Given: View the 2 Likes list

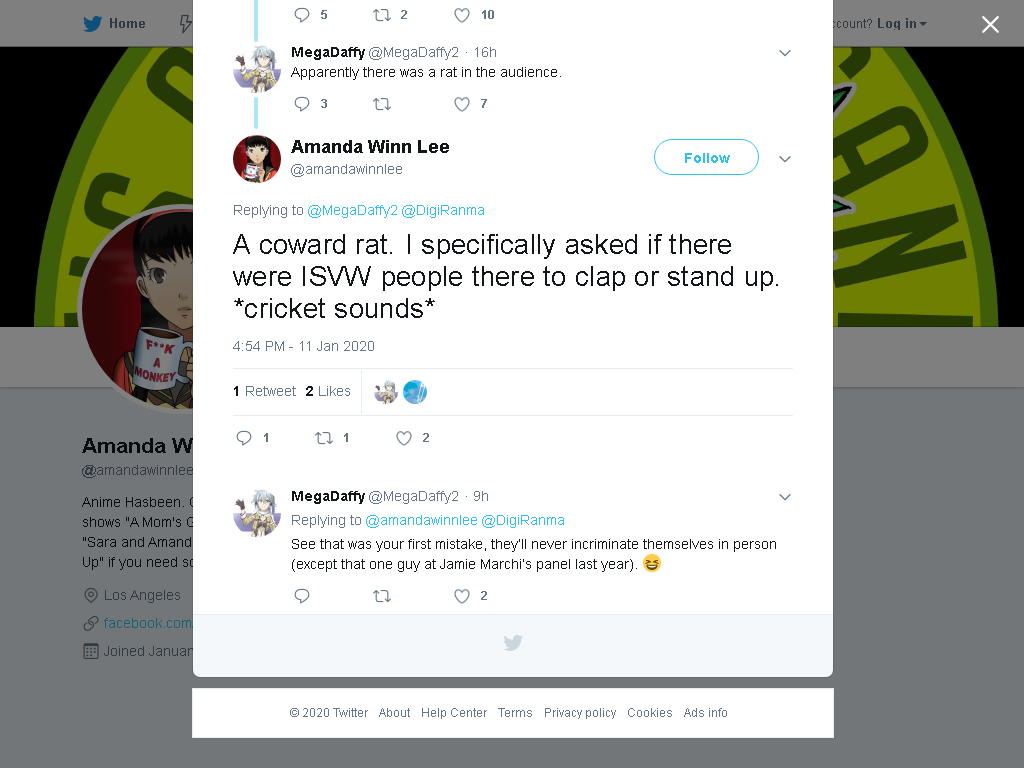Looking at the screenshot, I should point(328,391).
